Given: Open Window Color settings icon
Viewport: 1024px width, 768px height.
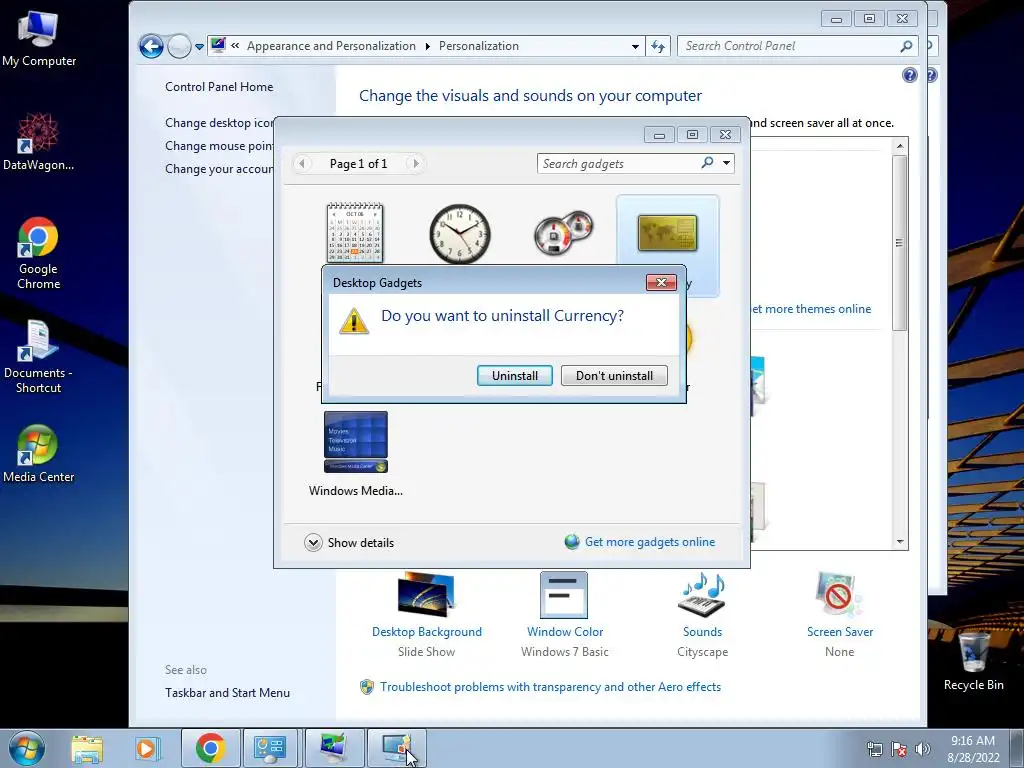Looking at the screenshot, I should pos(564,595).
